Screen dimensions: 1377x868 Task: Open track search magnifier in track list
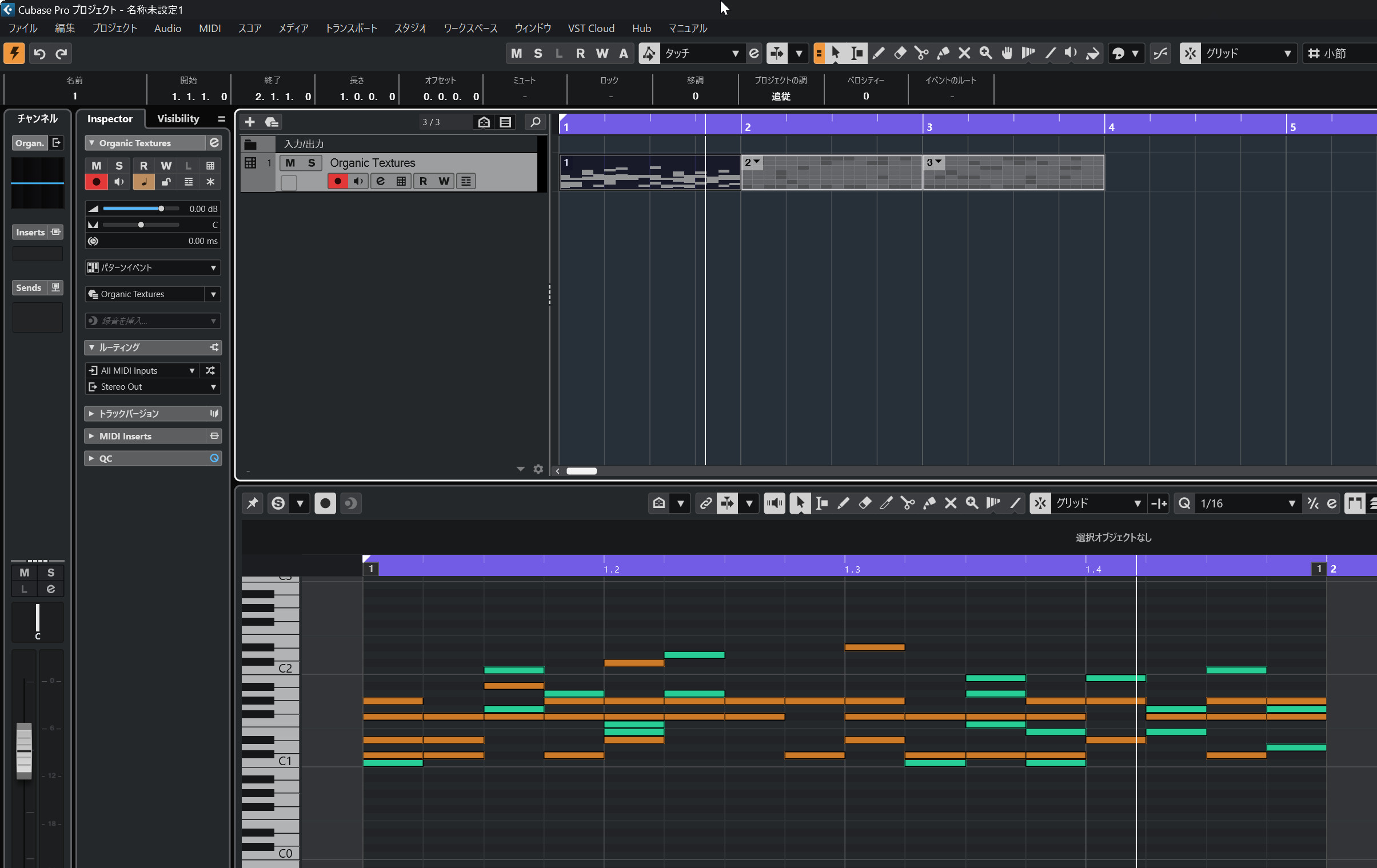click(535, 122)
